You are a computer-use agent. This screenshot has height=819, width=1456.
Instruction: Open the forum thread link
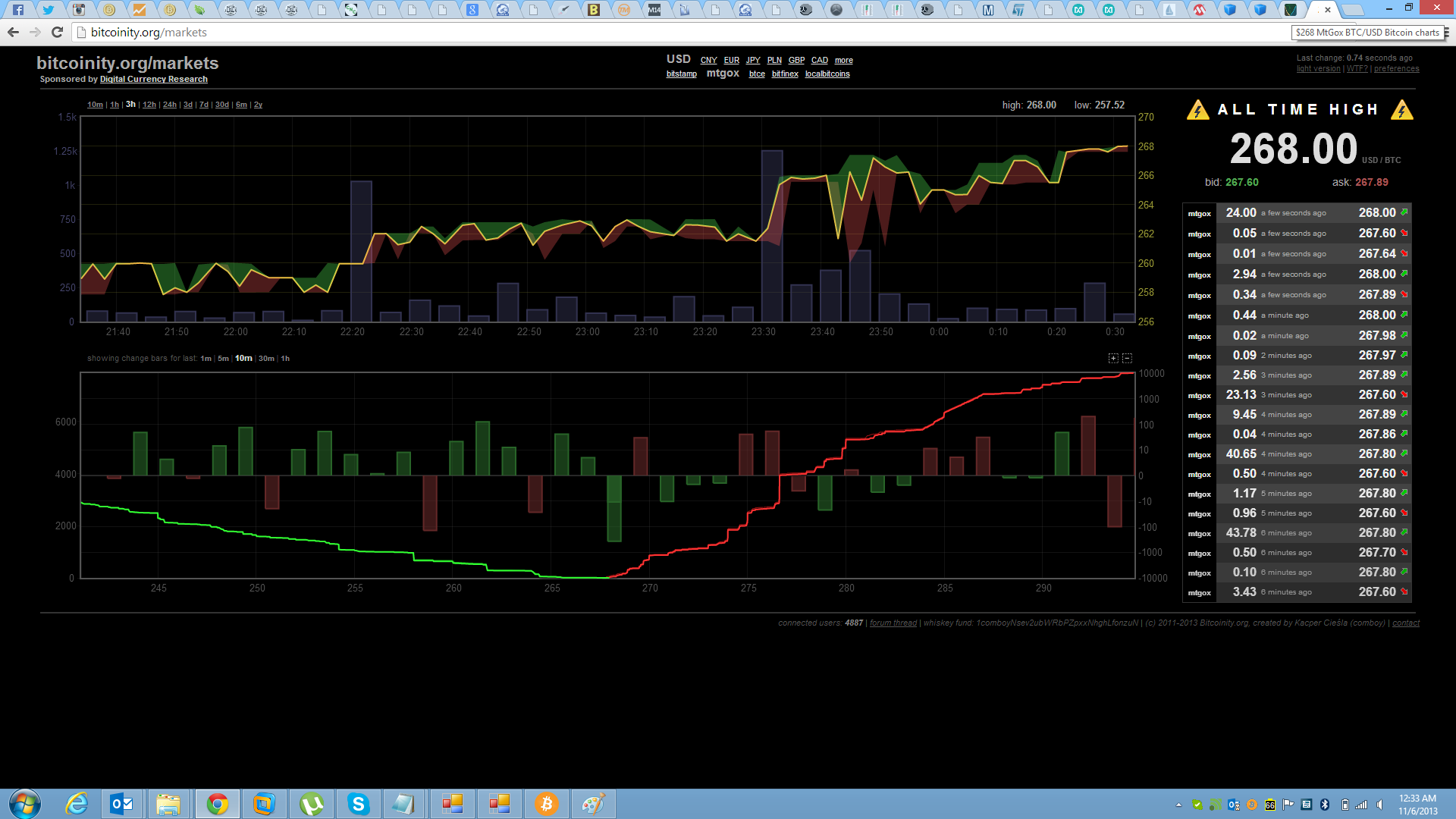[893, 623]
